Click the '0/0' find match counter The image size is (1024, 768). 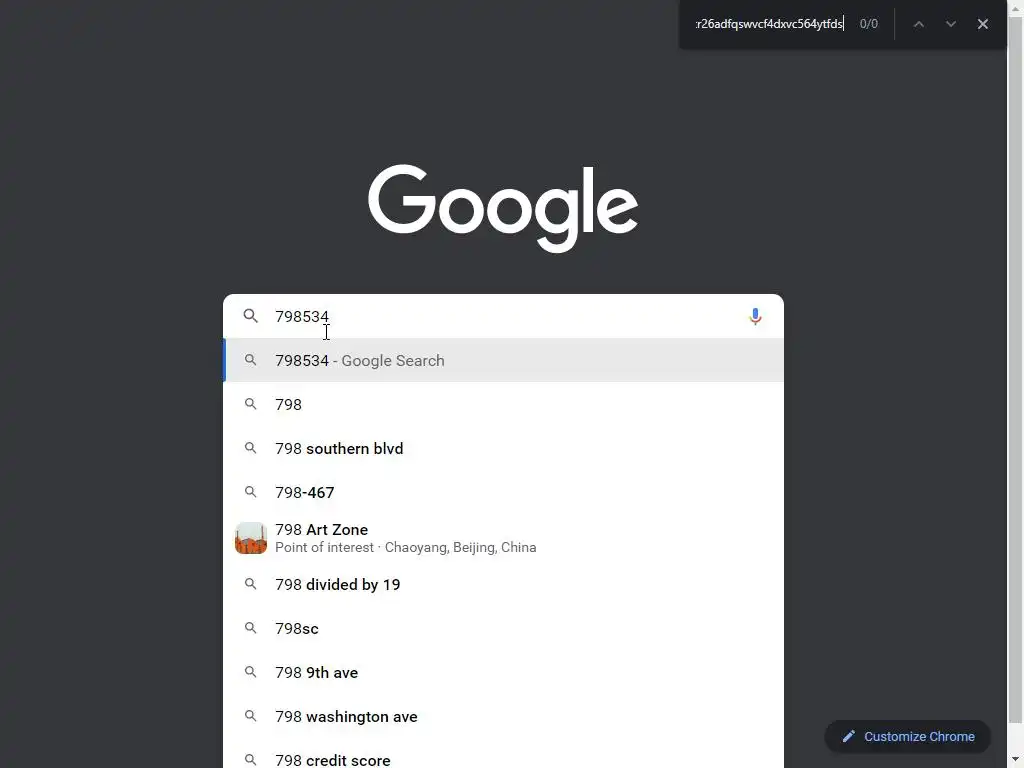coord(869,24)
